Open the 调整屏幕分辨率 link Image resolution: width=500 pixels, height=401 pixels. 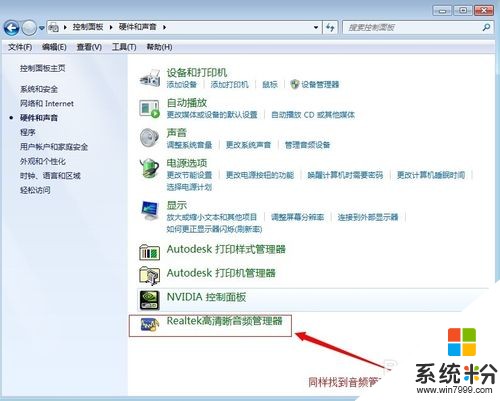tap(297, 217)
